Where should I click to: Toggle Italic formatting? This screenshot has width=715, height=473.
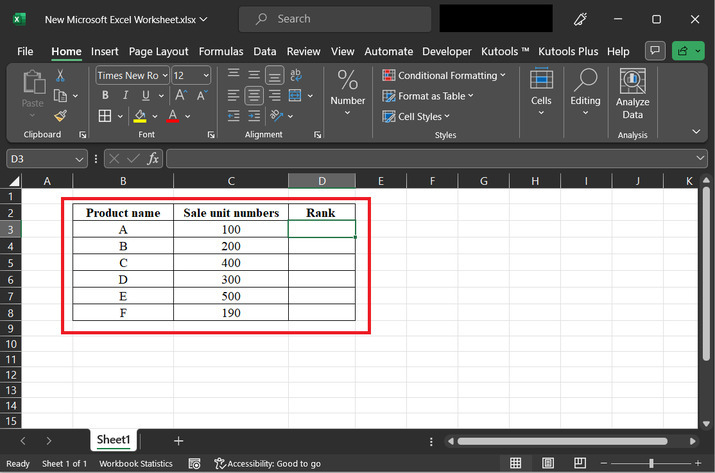pos(126,96)
